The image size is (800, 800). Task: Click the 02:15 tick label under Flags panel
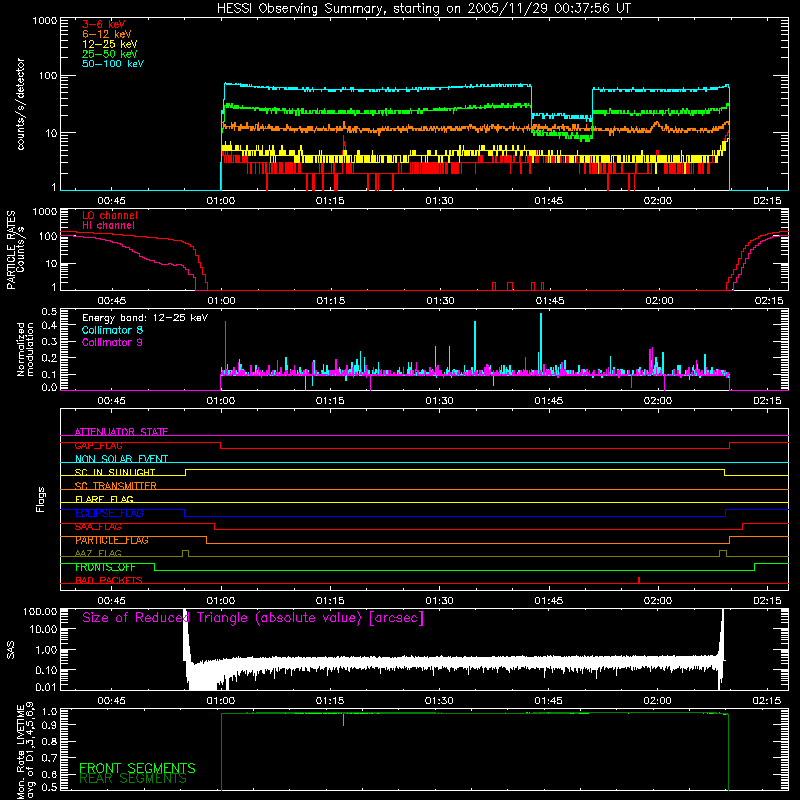(767, 601)
